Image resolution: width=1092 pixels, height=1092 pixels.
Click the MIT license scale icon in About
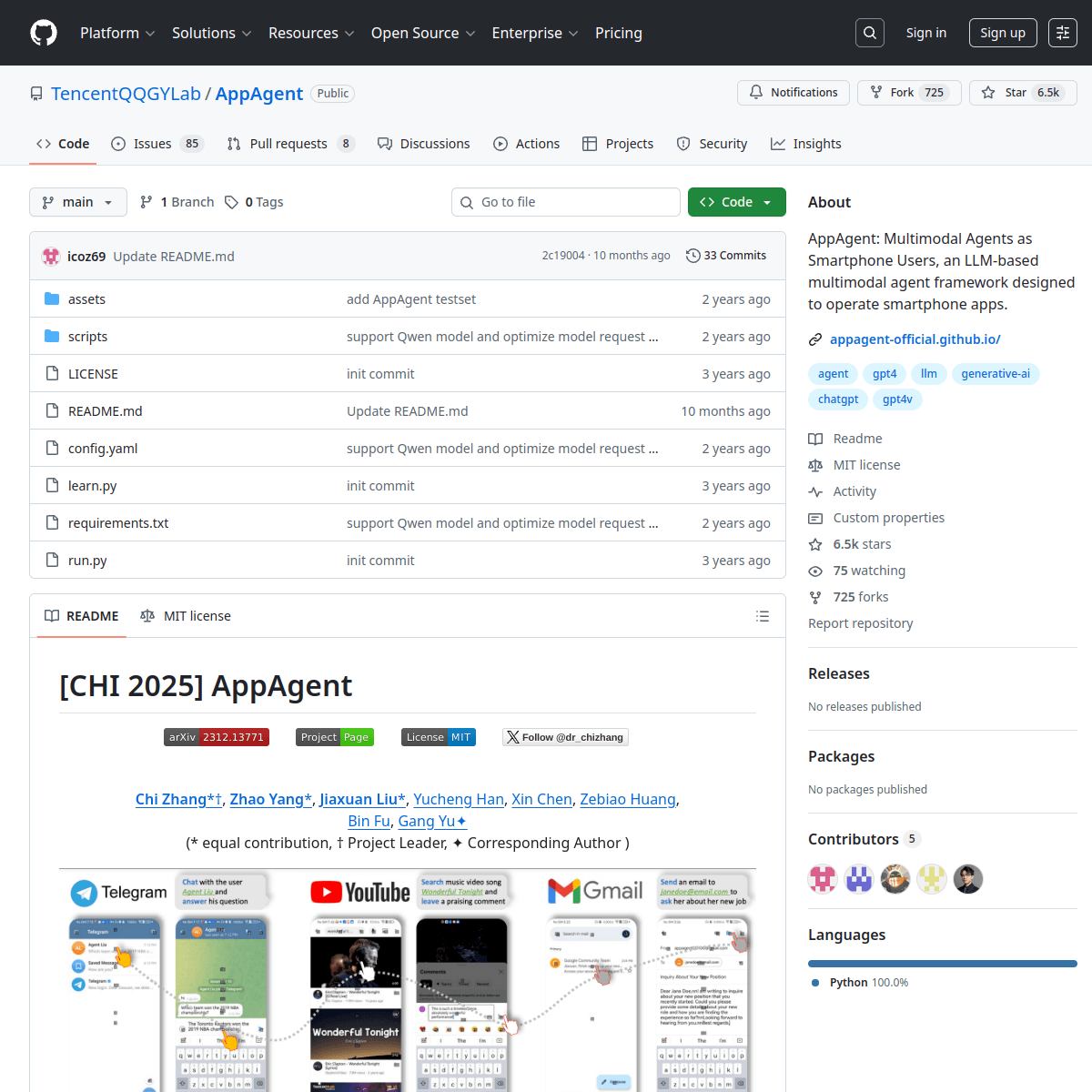(x=815, y=465)
